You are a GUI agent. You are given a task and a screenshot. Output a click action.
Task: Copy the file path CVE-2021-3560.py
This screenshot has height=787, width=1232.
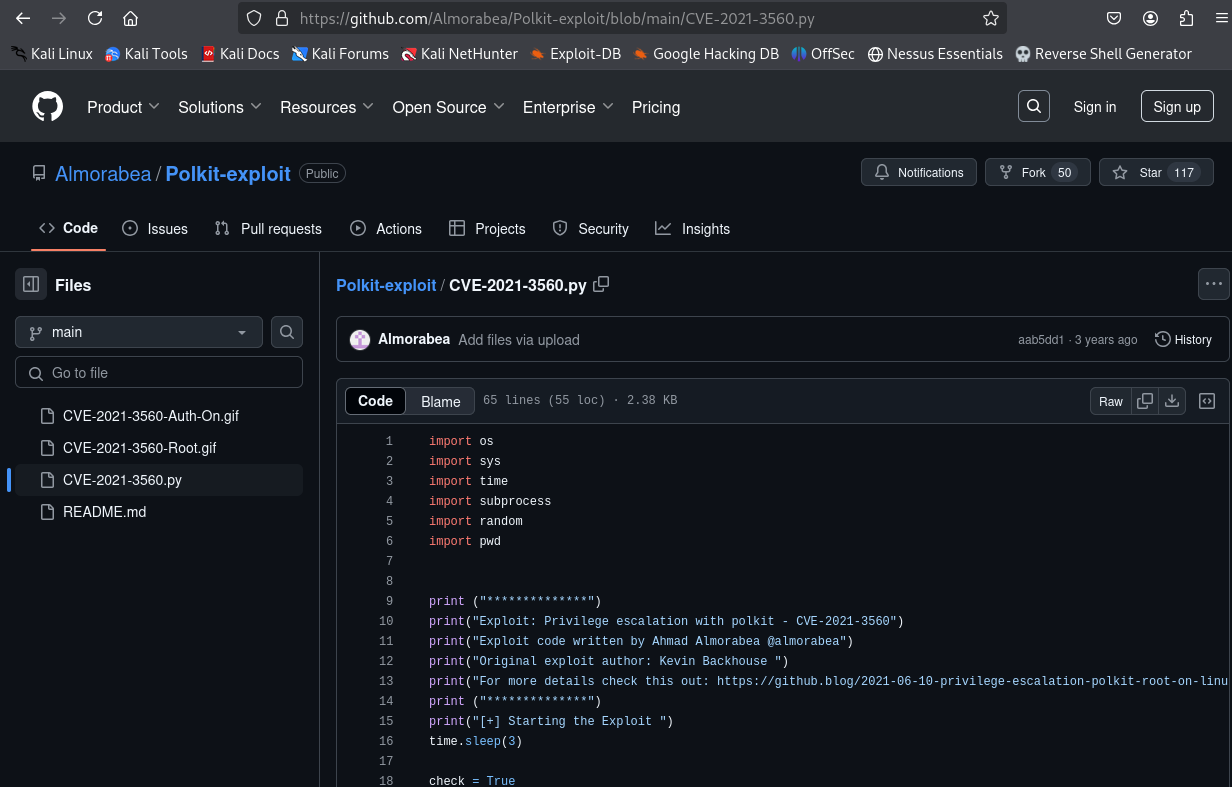coord(601,284)
